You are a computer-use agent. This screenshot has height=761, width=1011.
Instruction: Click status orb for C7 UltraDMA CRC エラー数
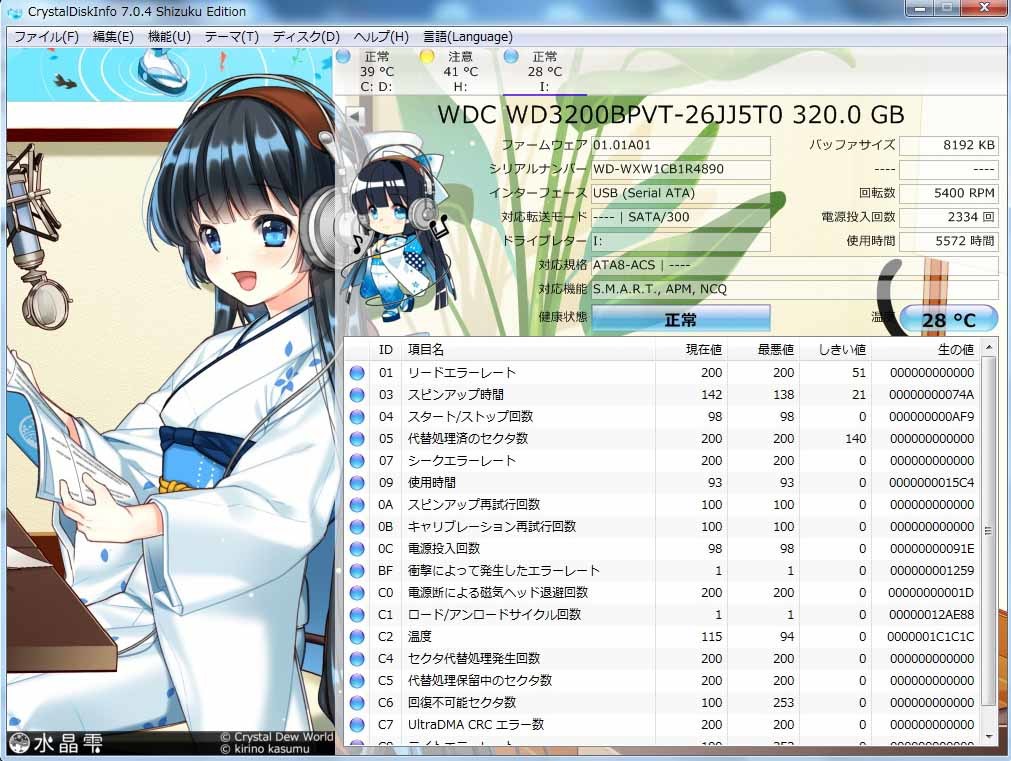357,724
